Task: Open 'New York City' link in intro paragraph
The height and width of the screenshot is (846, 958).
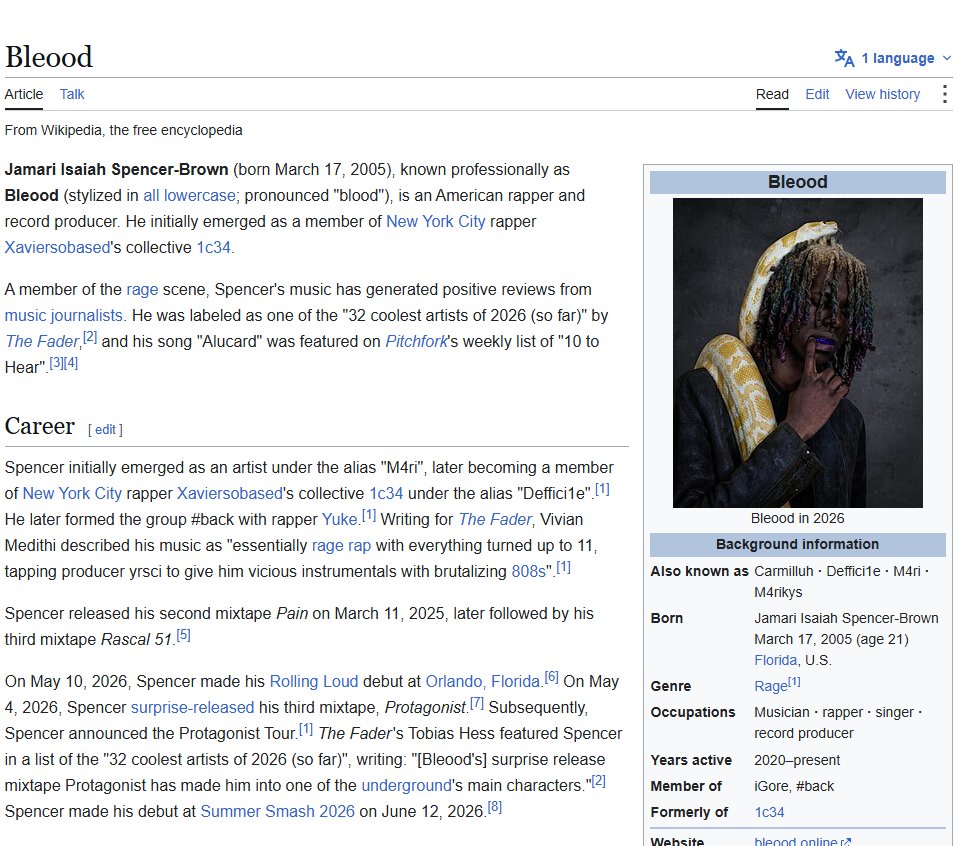Action: pyautogui.click(x=436, y=221)
